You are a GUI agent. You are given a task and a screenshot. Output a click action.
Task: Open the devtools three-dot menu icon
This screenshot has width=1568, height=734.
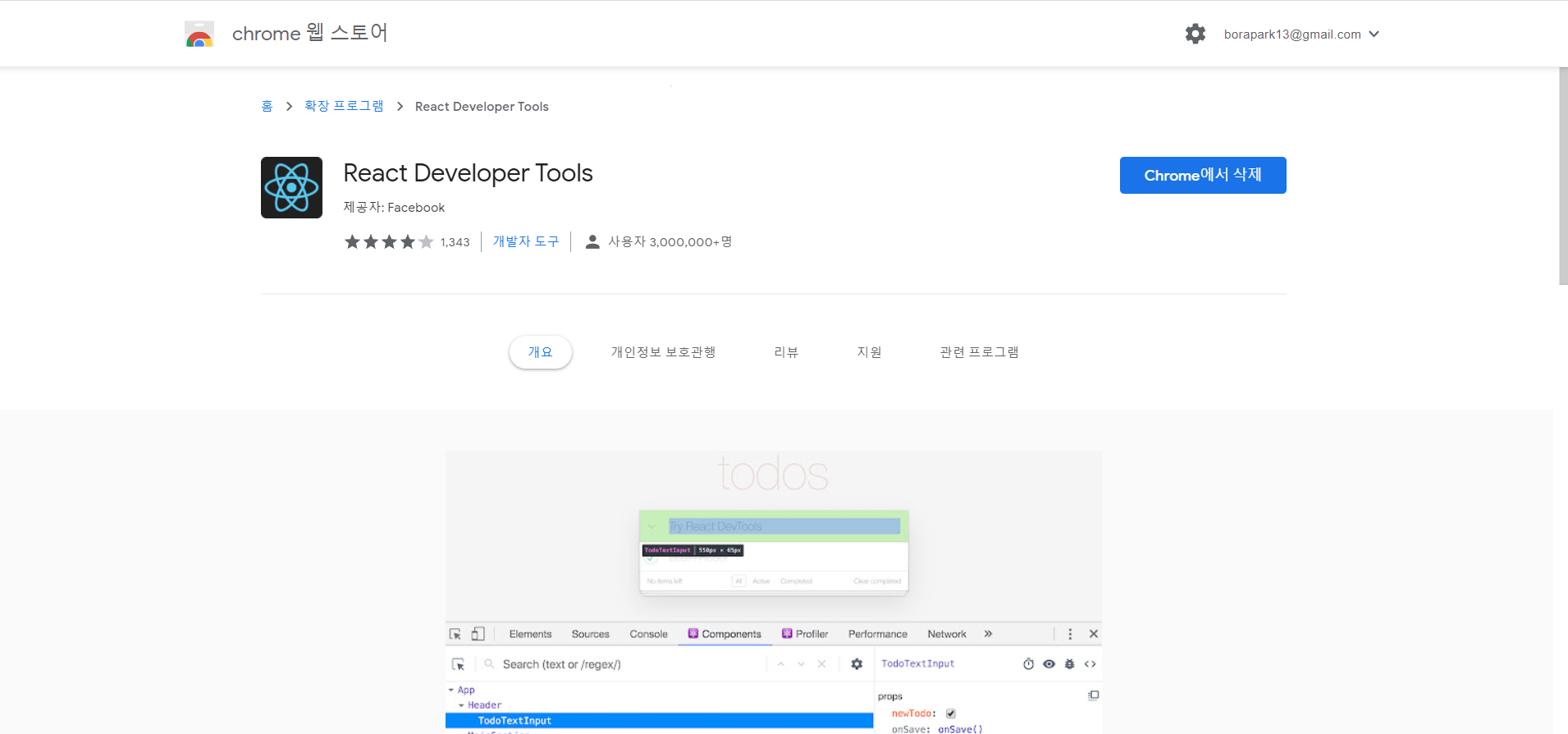tap(1070, 634)
